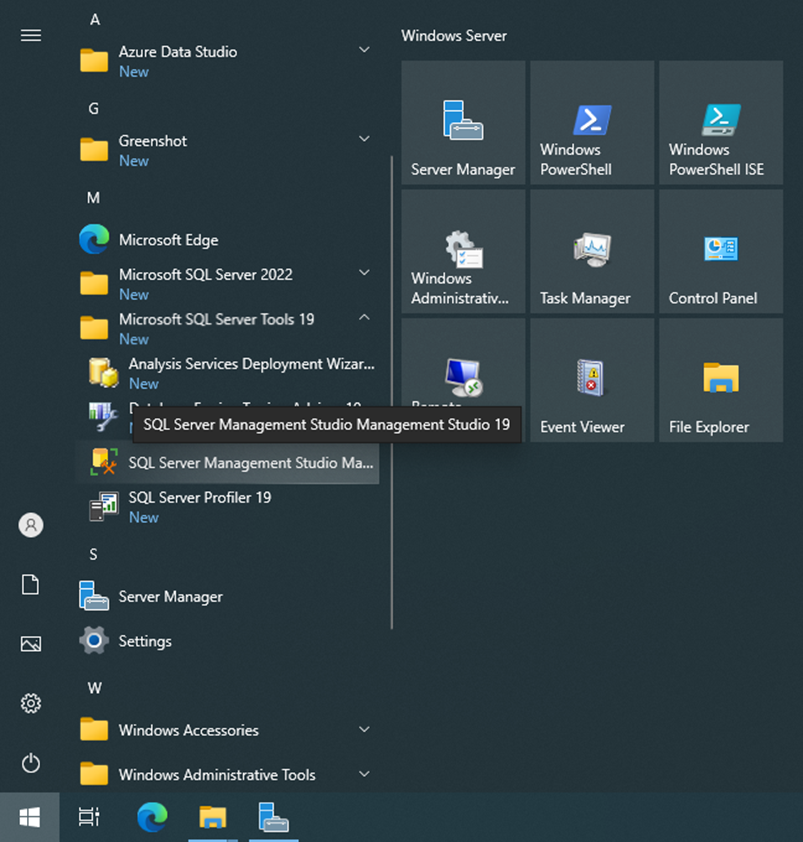
Task: Jump to letter M in the app list
Action: tap(93, 198)
